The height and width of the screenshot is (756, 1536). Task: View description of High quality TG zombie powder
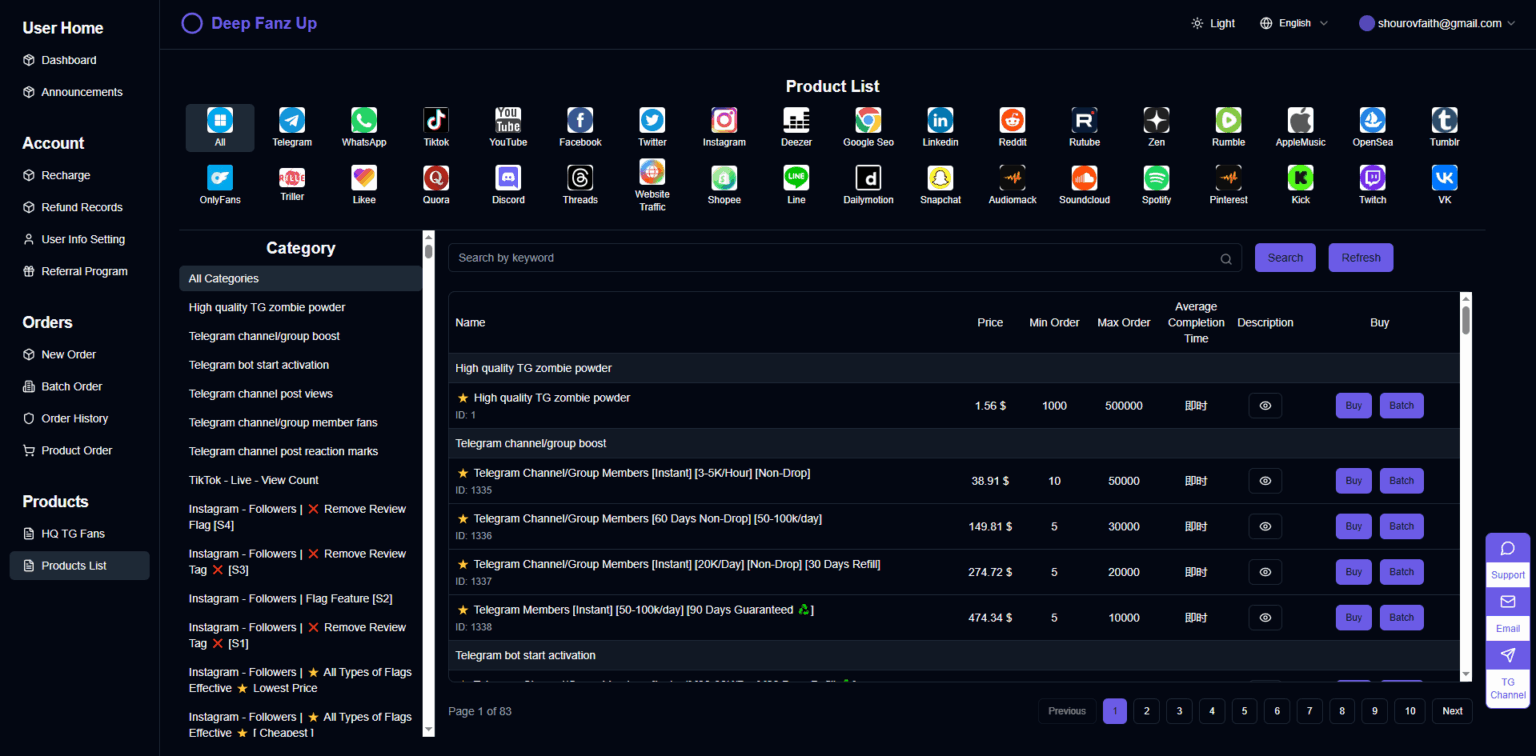click(x=1265, y=406)
